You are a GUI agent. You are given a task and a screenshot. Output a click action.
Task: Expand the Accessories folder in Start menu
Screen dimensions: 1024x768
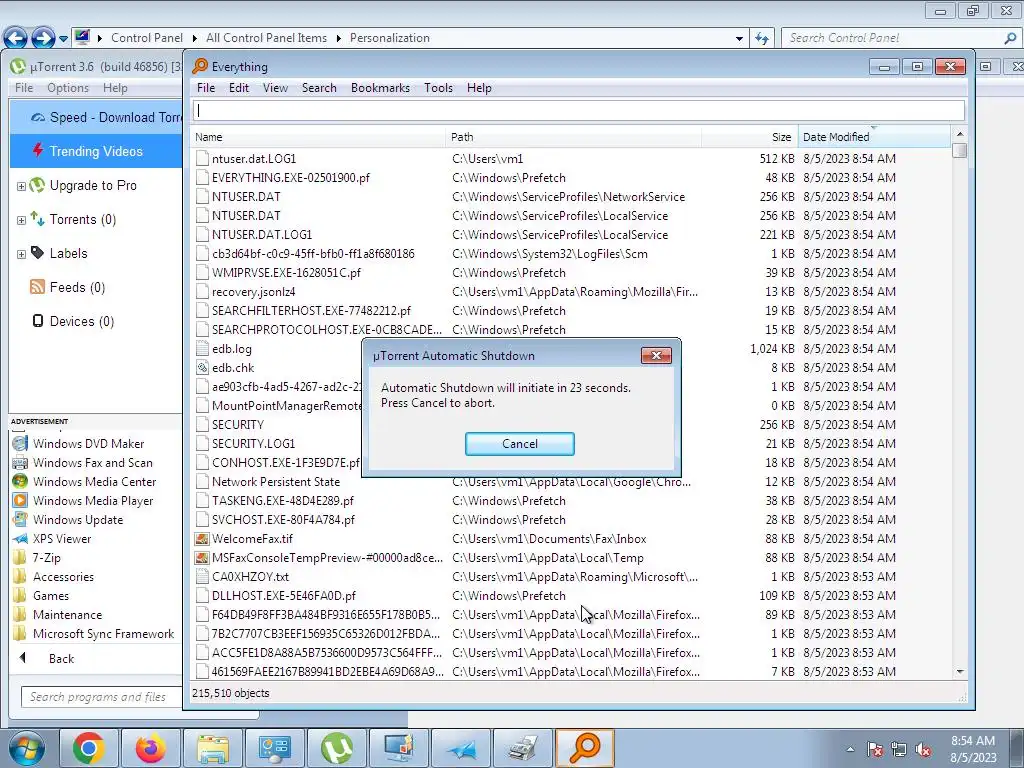[x=63, y=577]
